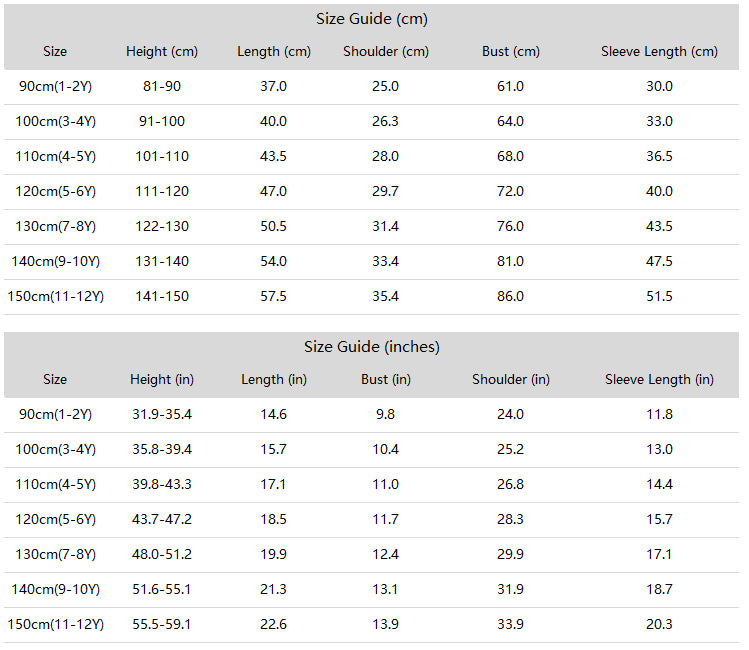Click the Bust (in) column header
The height and width of the screenshot is (650, 749).
385,380
